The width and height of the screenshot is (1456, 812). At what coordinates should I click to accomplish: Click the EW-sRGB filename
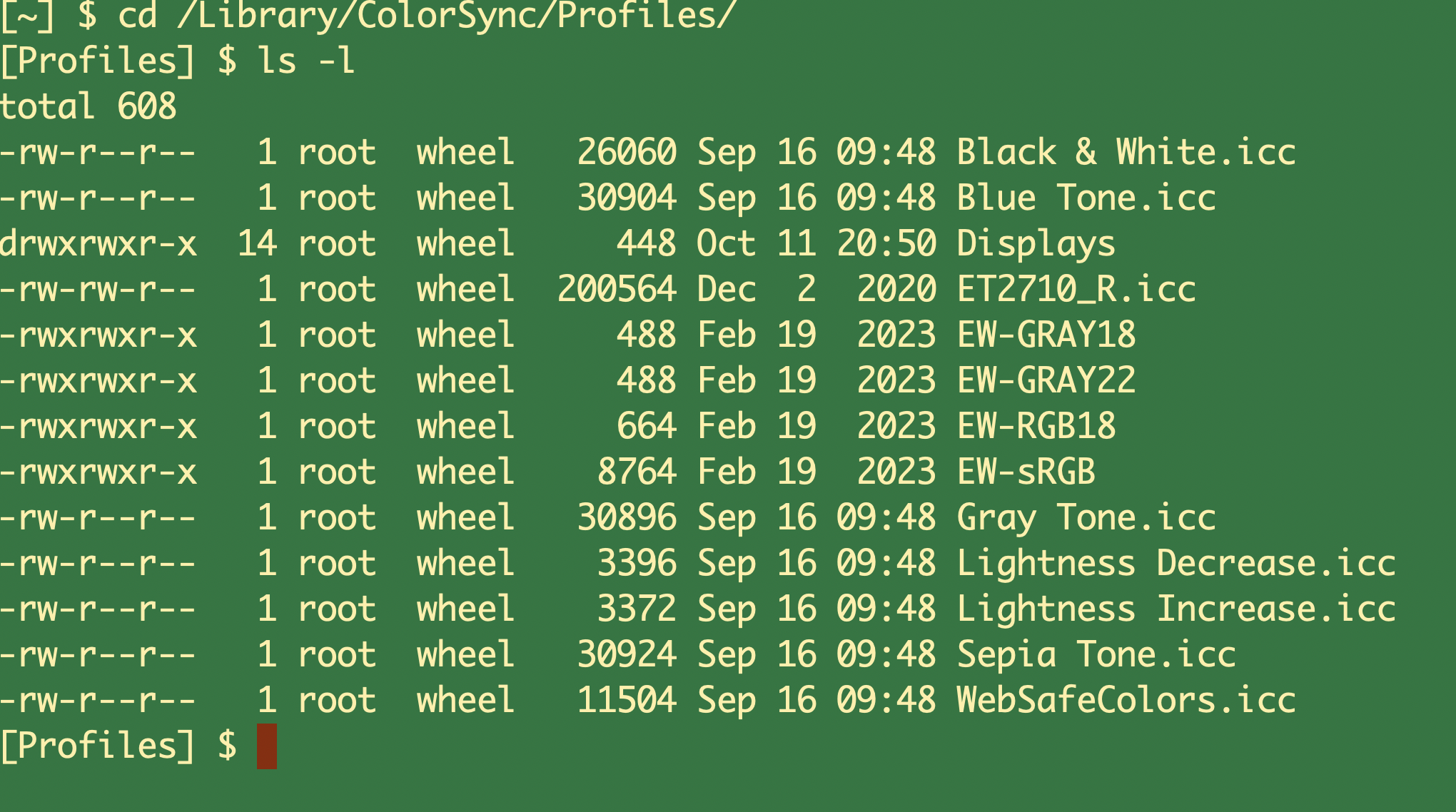click(x=1026, y=472)
